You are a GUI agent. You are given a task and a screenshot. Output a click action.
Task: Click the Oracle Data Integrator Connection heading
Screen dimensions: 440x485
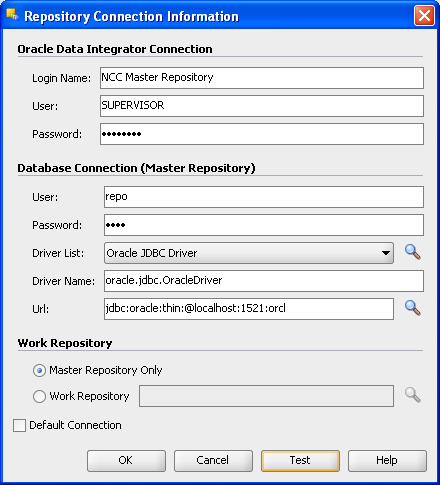pos(115,49)
